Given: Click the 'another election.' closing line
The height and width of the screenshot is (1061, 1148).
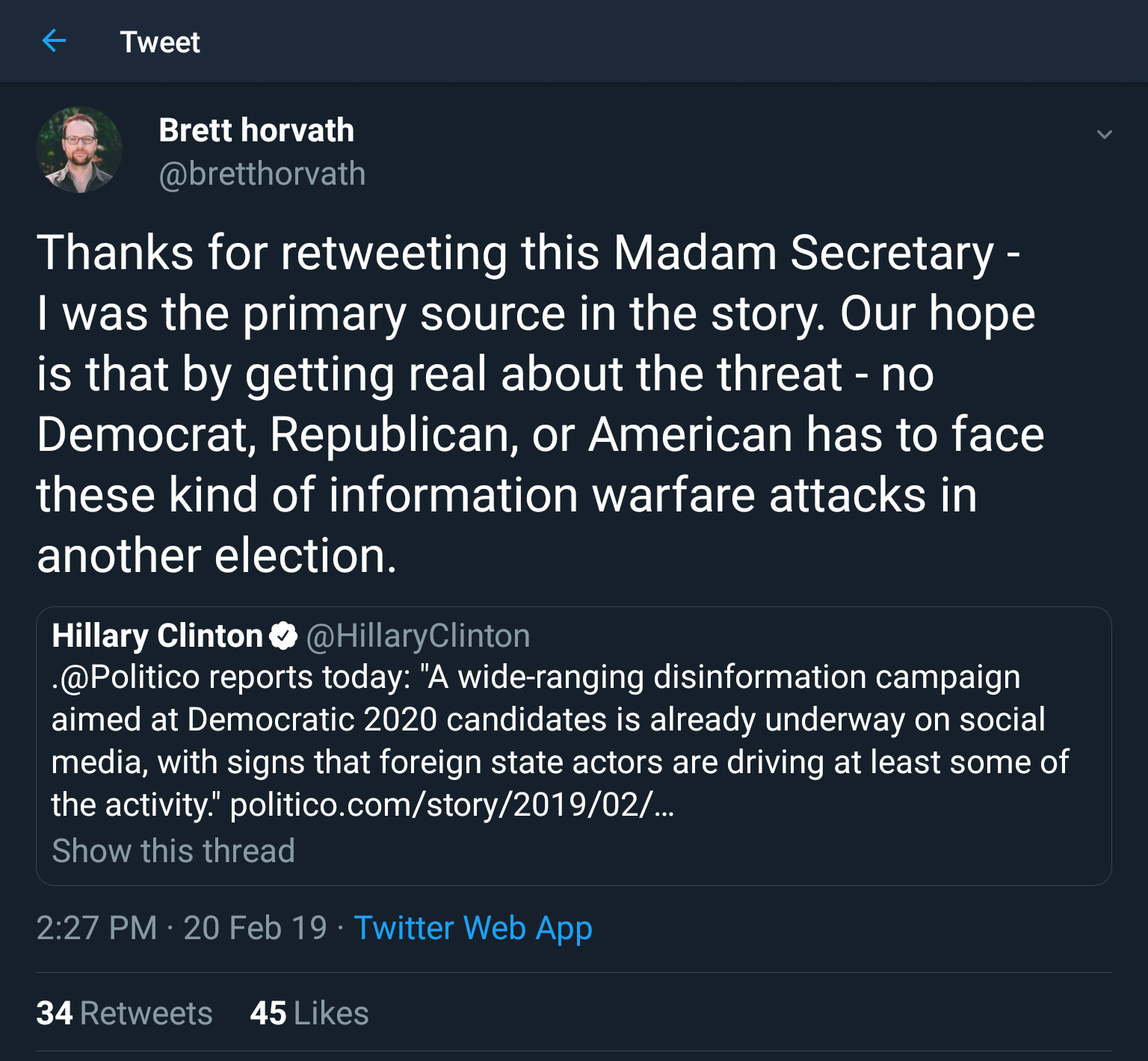Looking at the screenshot, I should pos(217,556).
